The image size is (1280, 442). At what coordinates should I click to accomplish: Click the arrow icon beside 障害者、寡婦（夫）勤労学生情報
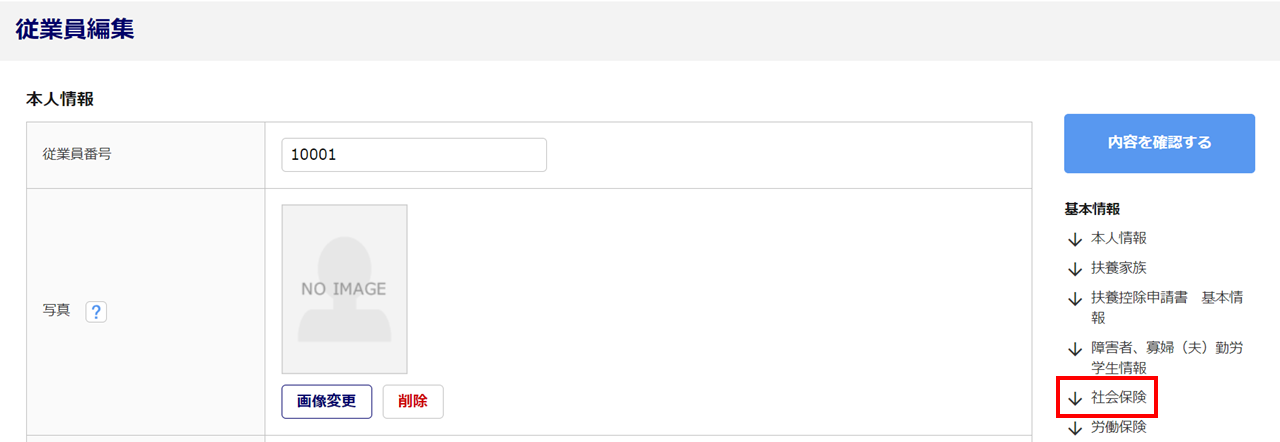(x=1075, y=349)
